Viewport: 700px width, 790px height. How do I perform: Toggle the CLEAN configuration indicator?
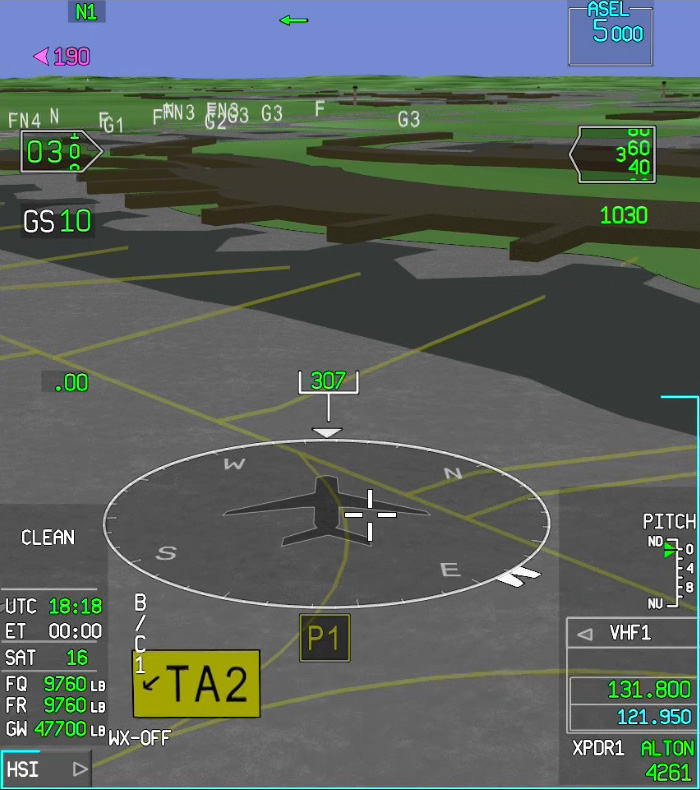click(x=48, y=538)
